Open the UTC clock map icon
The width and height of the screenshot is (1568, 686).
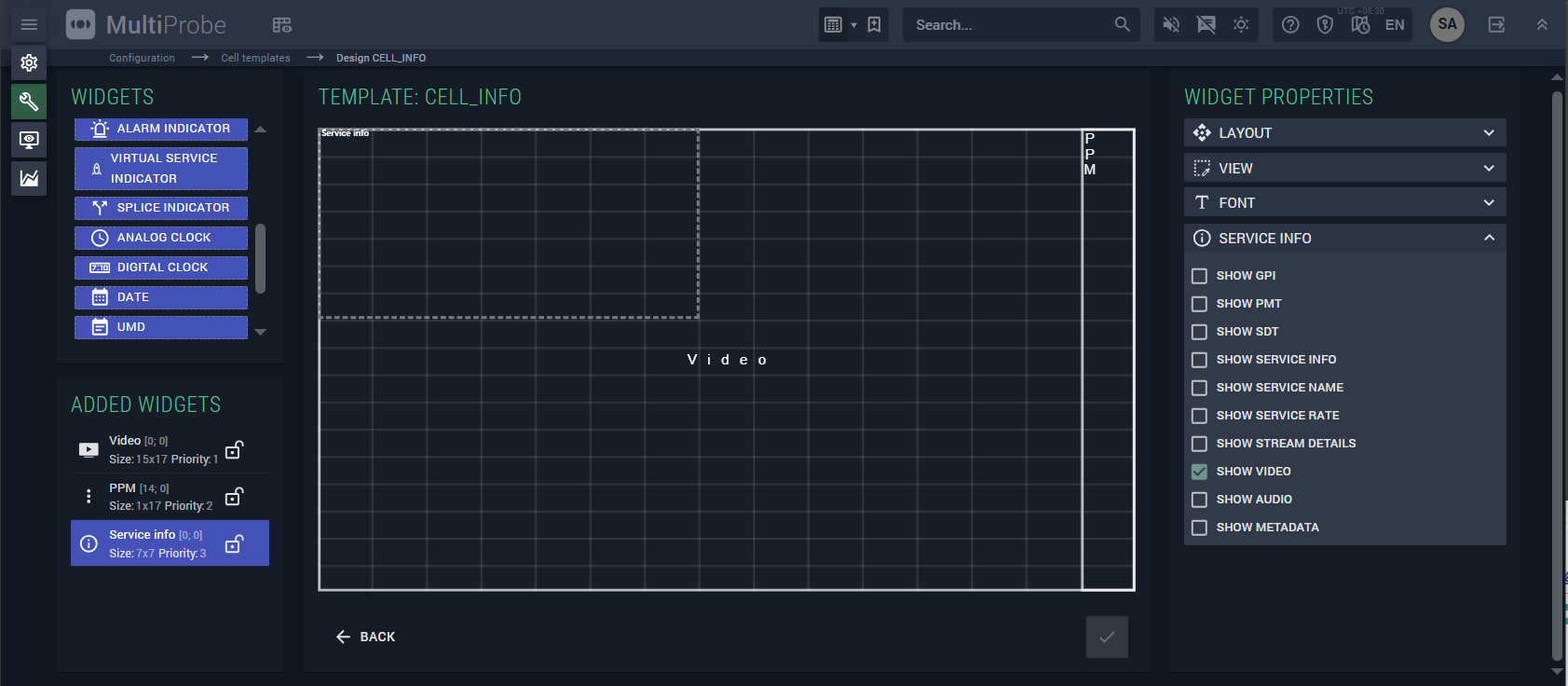1360,25
